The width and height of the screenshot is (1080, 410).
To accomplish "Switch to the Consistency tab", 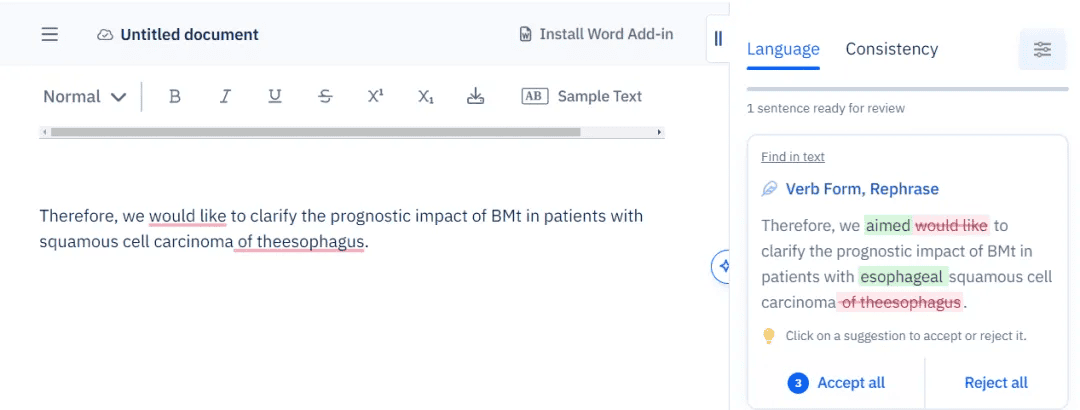I will click(891, 49).
